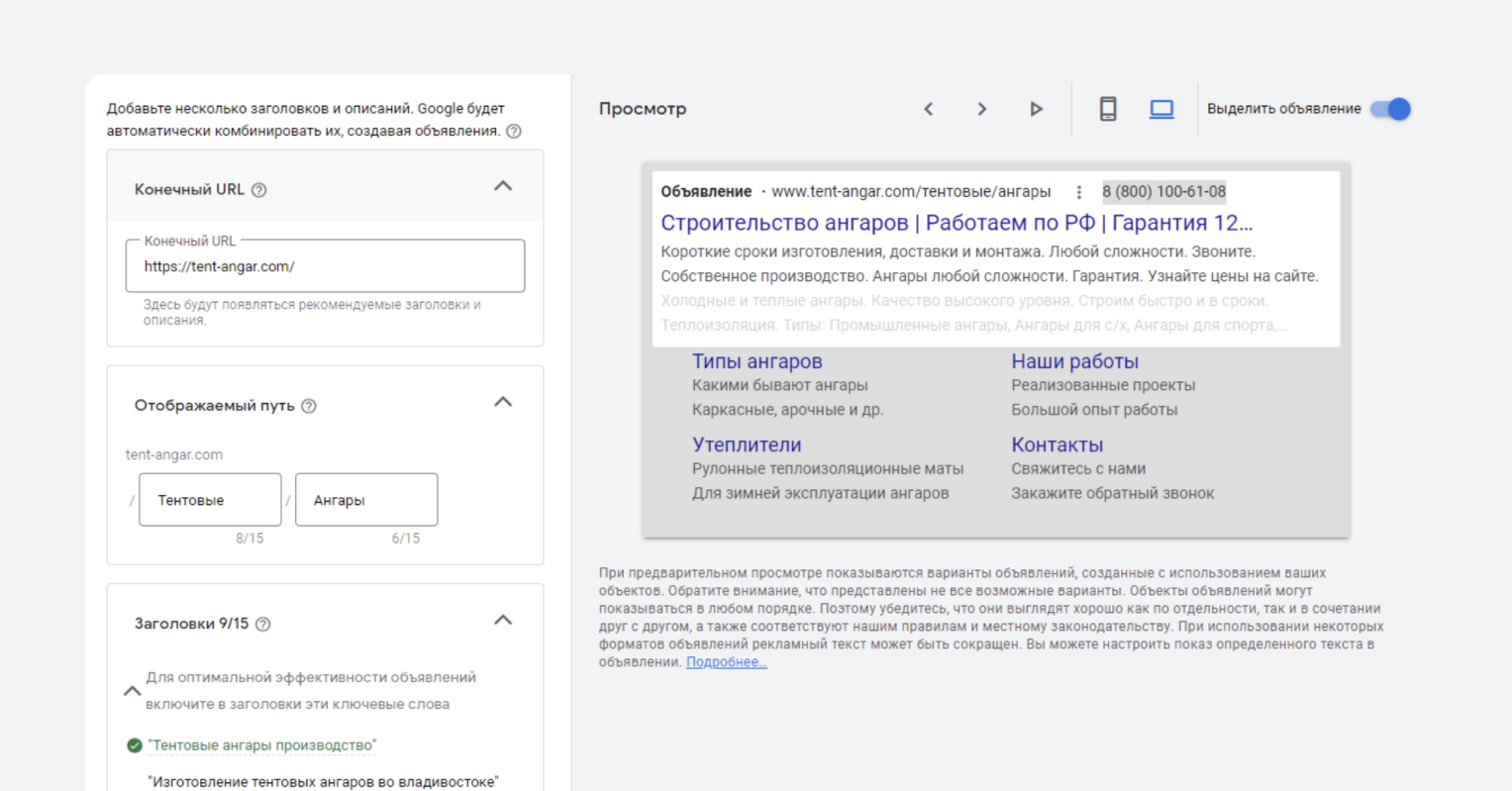The width and height of the screenshot is (1512, 791).
Task: Click the Конечный URL input field
Action: tap(325, 266)
